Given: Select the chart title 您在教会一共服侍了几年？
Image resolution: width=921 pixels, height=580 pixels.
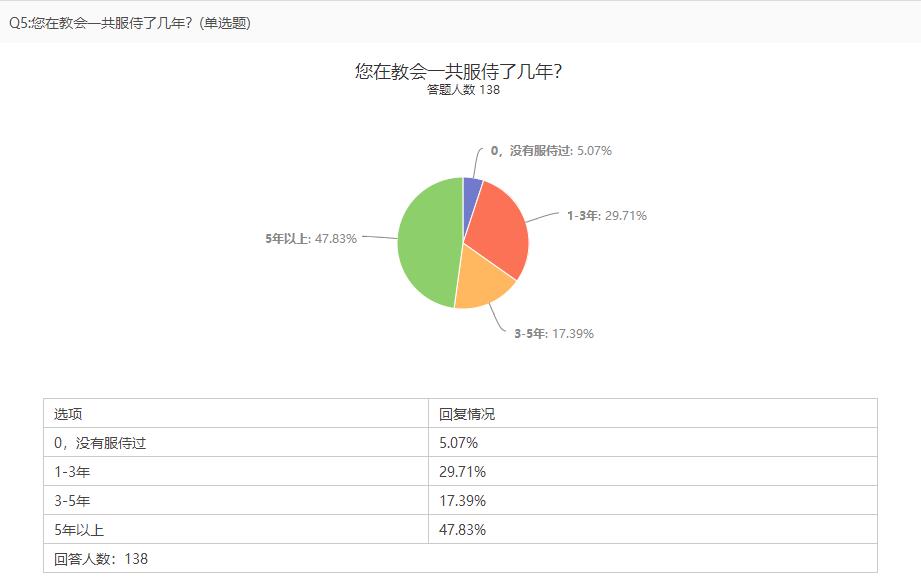Looking at the screenshot, I should point(464,71).
